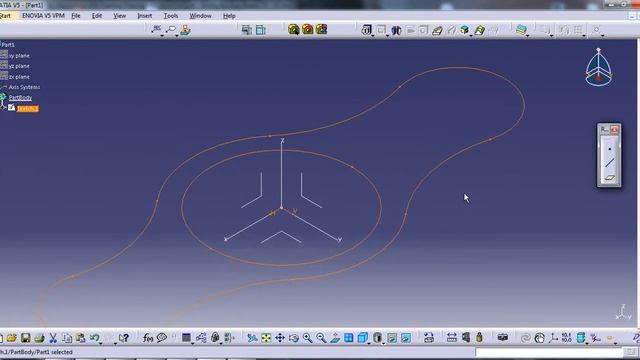Open the multi-view layout icon

[349, 338]
